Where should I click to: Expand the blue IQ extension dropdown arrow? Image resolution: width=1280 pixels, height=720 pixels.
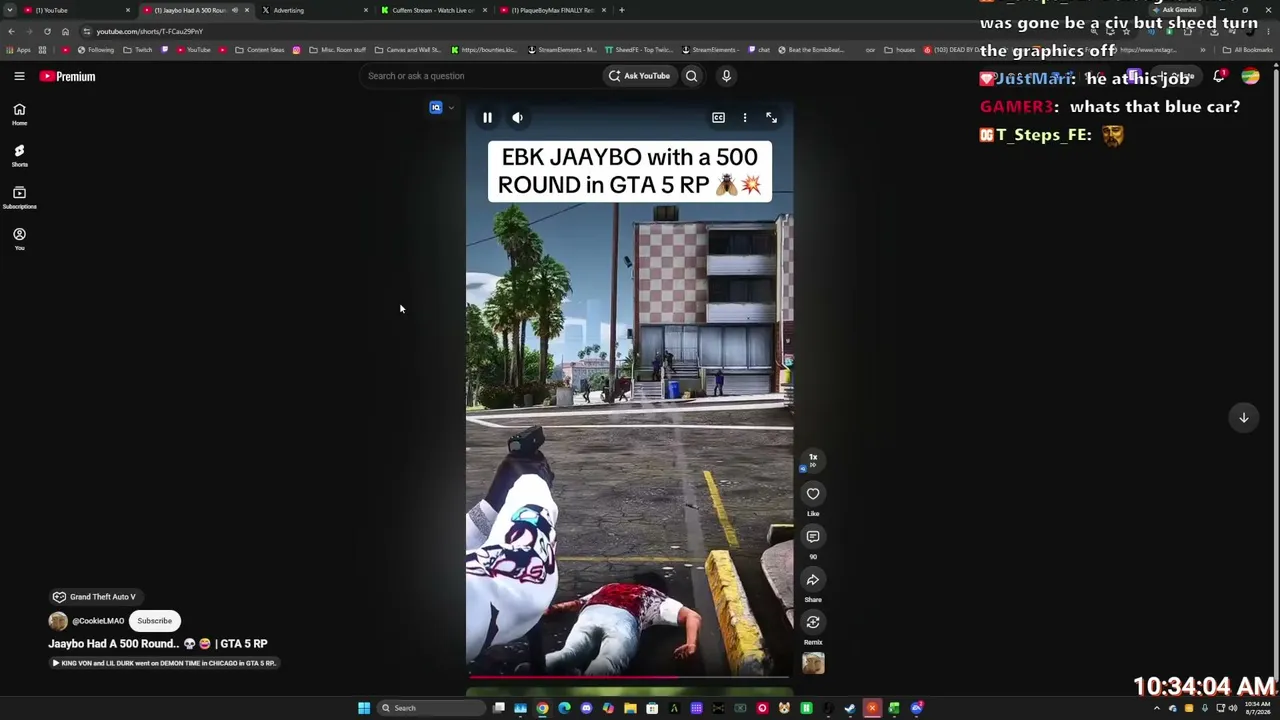point(451,108)
